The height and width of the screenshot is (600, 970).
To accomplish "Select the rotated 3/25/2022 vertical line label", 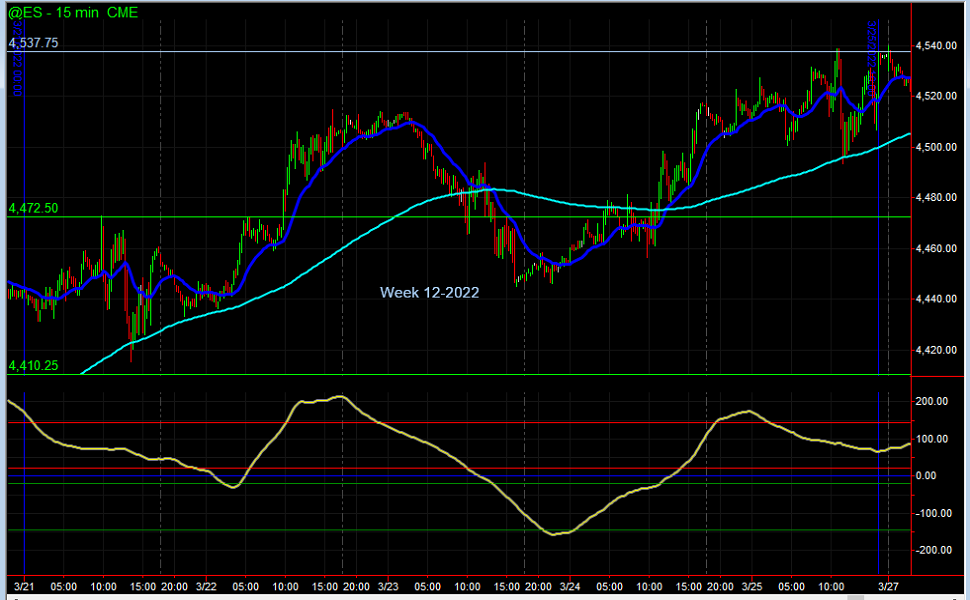I will 871,59.
